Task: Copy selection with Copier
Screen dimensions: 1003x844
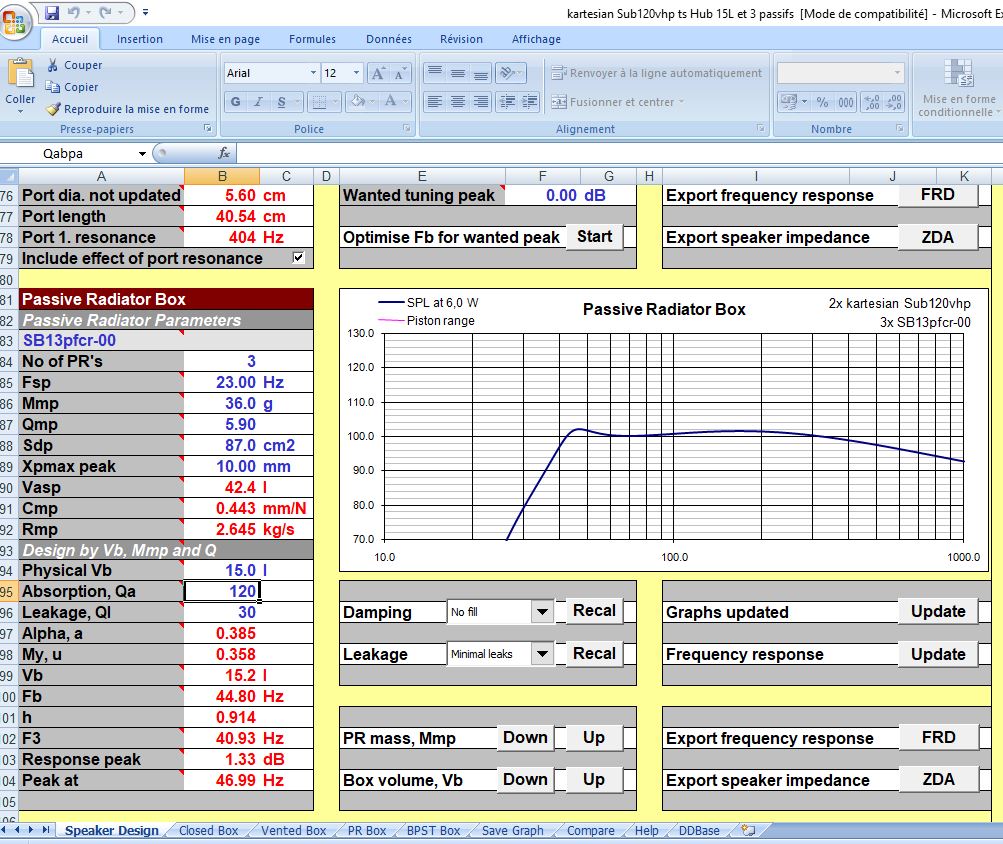Action: 72,87
